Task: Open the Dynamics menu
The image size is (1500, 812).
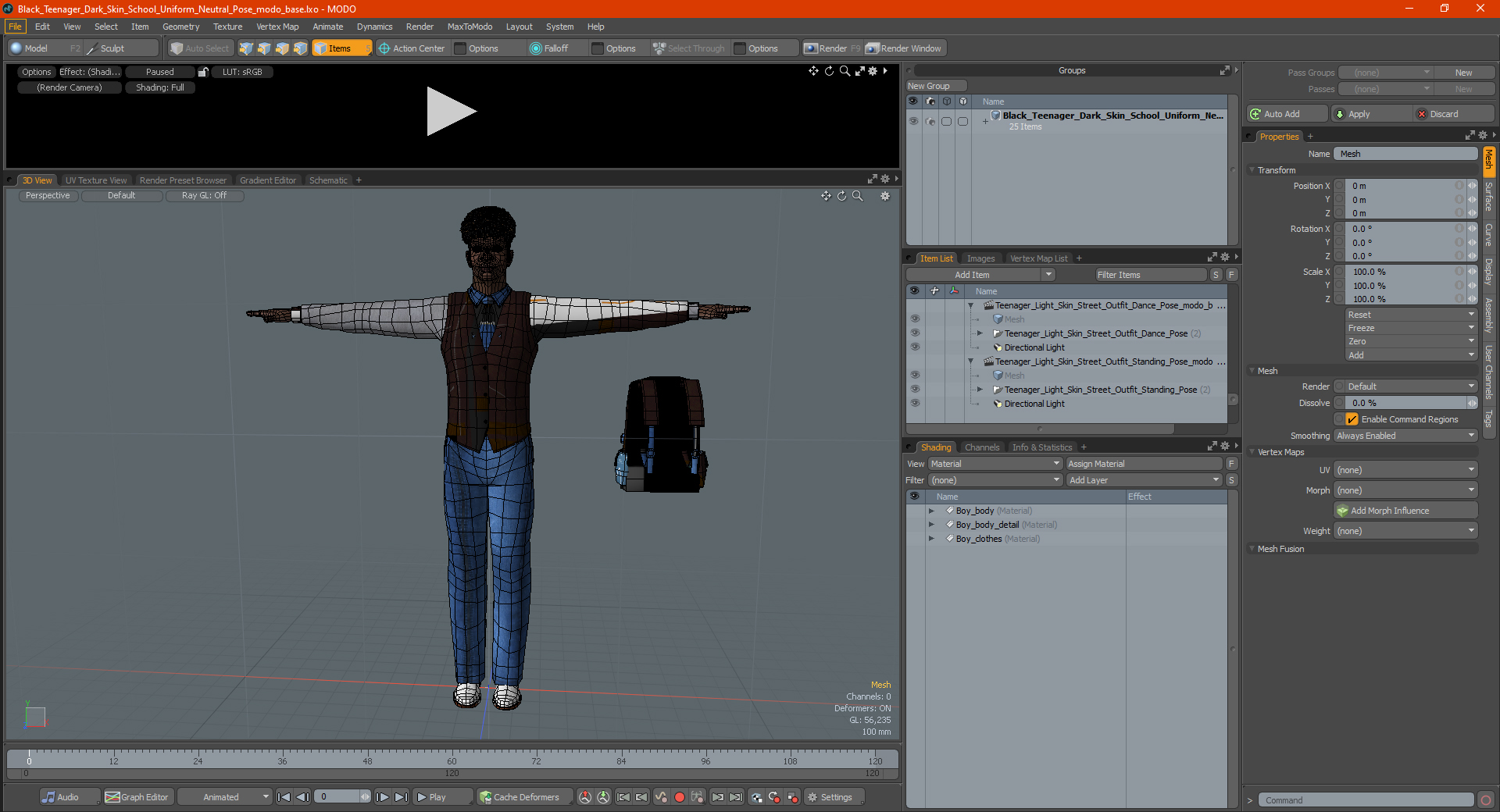Action: pos(374,27)
